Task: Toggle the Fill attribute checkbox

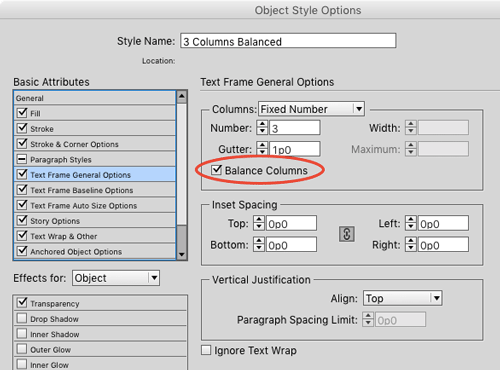Action: [22, 113]
